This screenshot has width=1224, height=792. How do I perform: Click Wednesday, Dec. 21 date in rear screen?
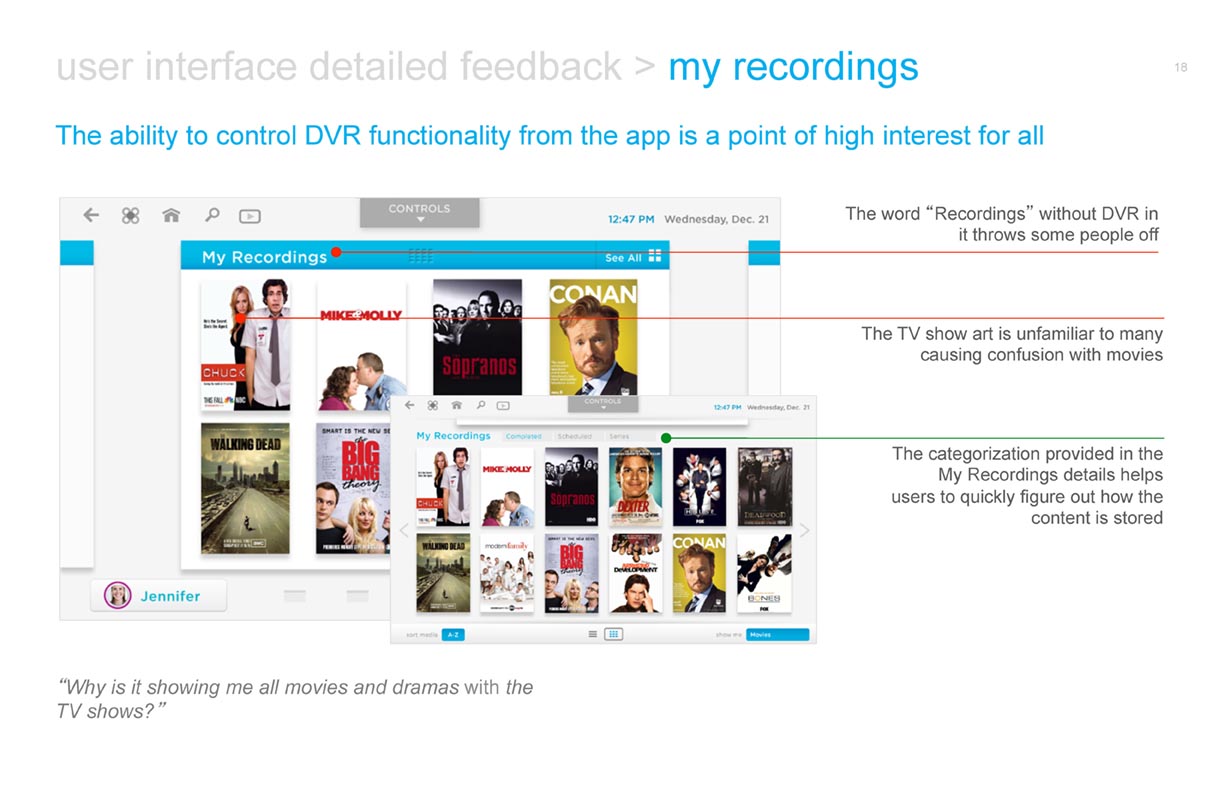pos(717,219)
